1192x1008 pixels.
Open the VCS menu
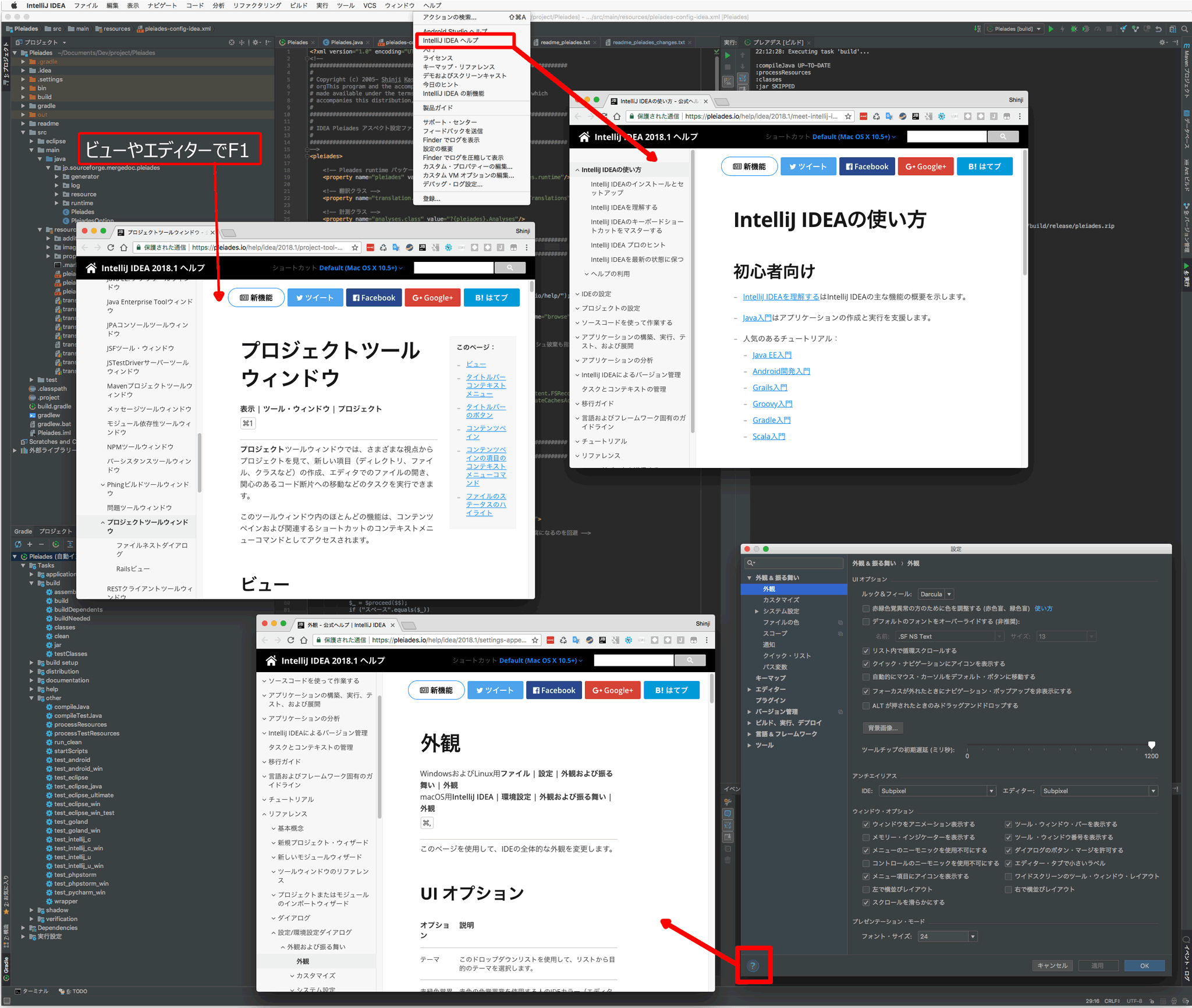[370, 5]
